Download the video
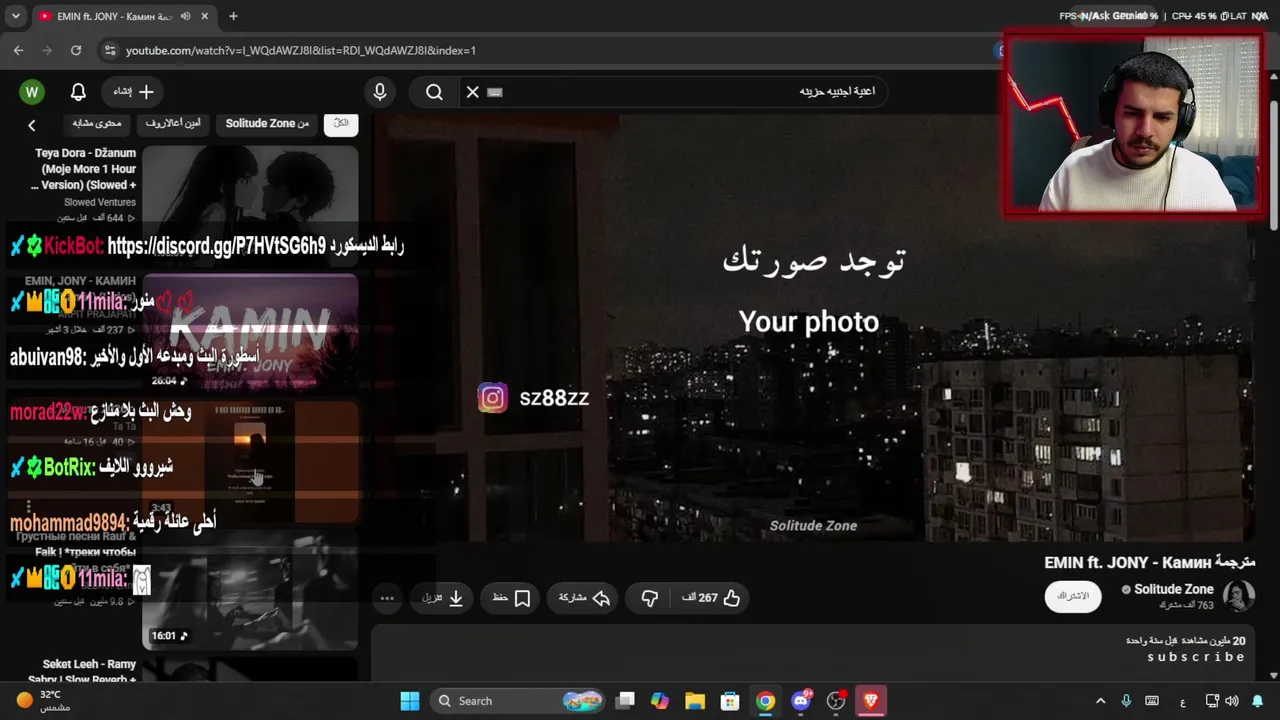The image size is (1280, 720). (x=443, y=598)
